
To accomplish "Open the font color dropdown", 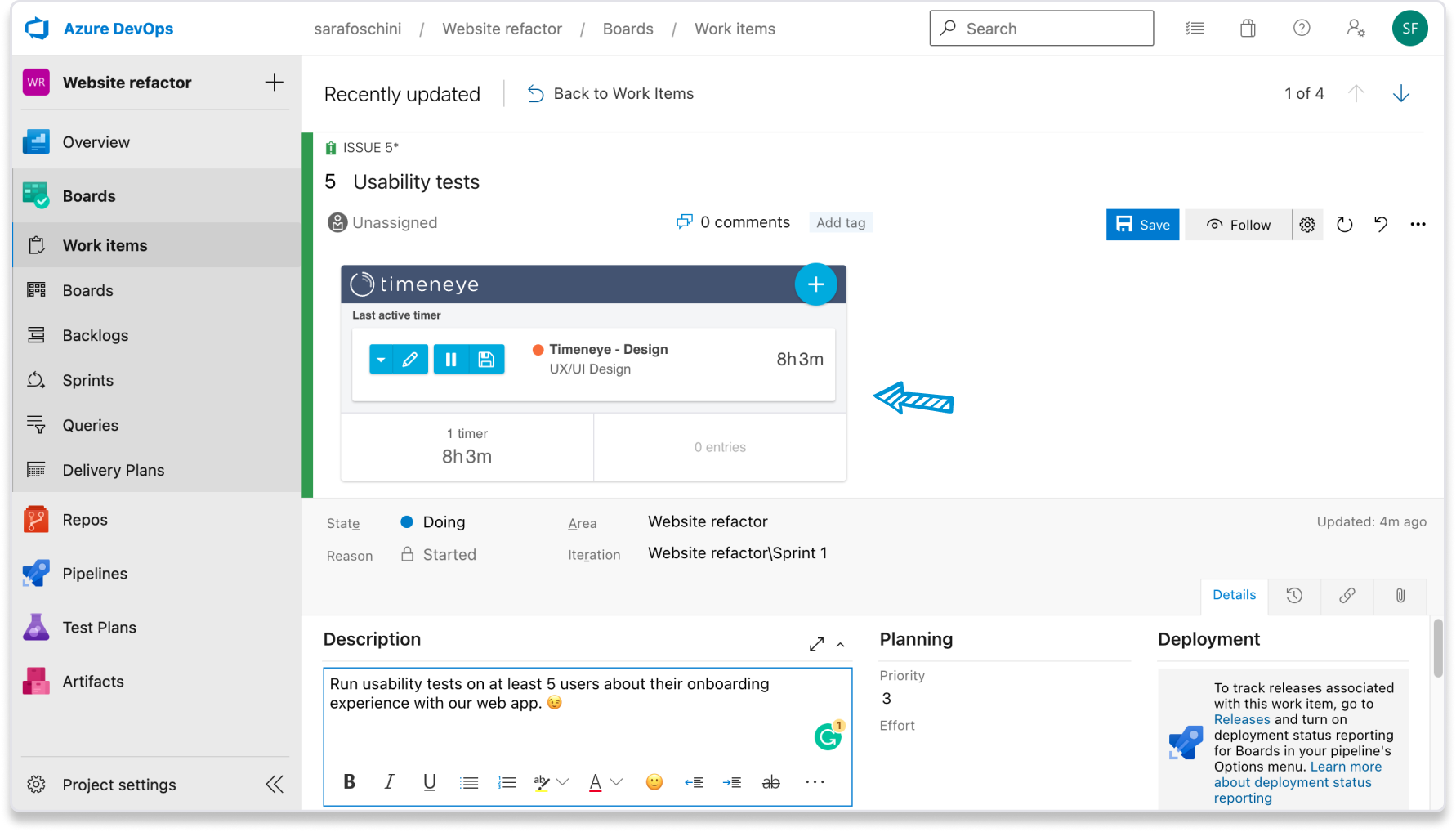I will tap(617, 781).
